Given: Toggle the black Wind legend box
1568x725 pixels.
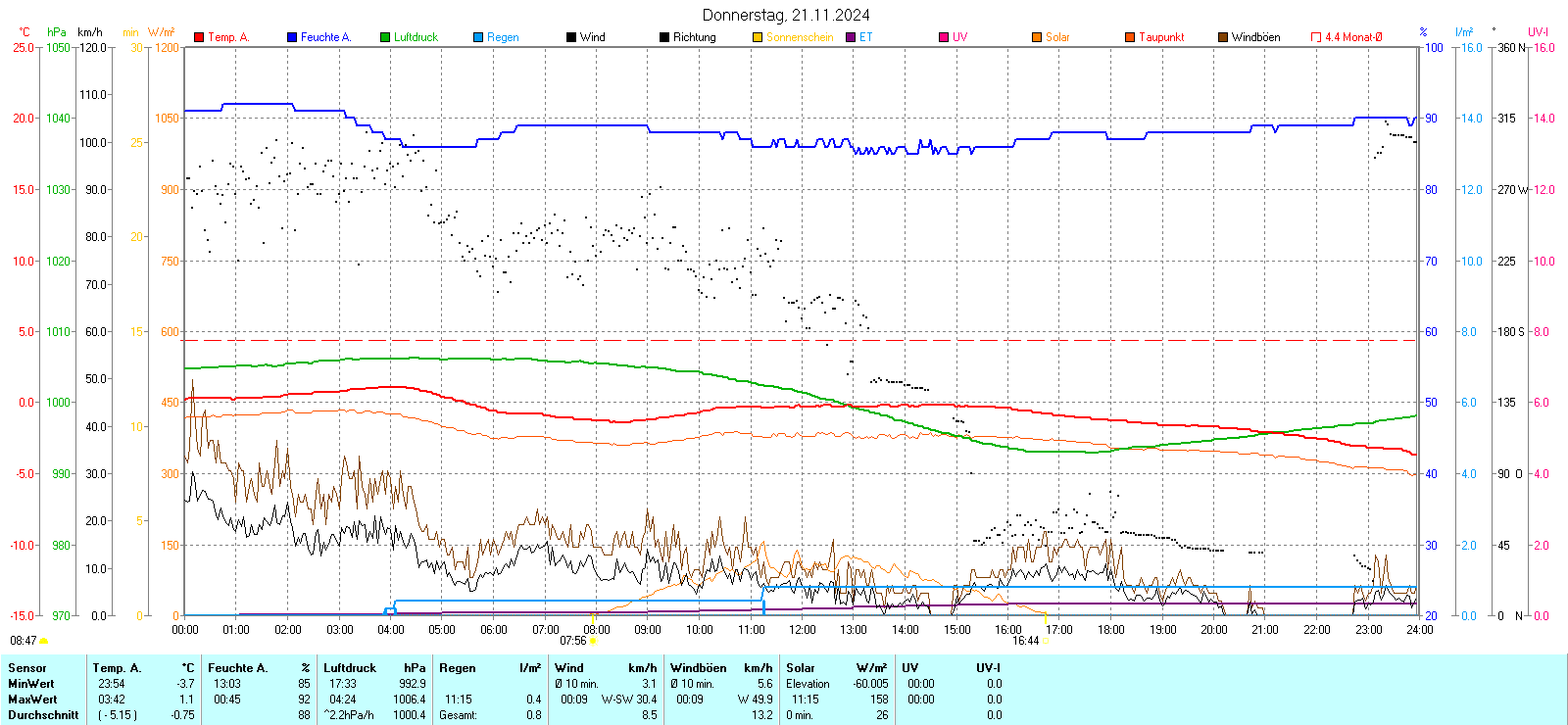Looking at the screenshot, I should point(571,37).
